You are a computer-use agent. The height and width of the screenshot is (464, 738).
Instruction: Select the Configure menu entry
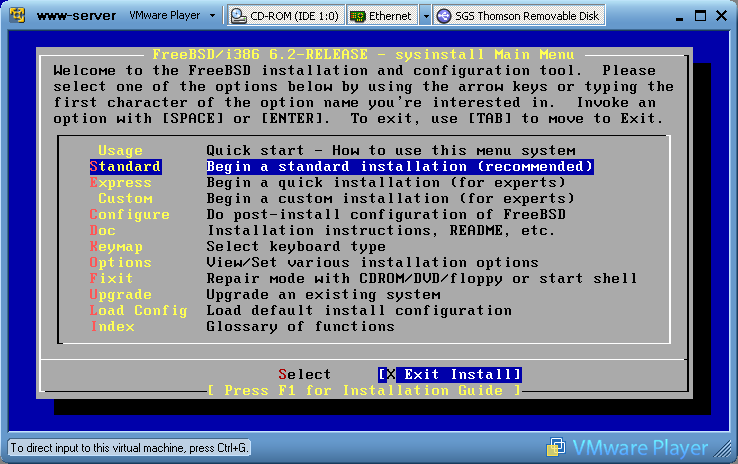point(129,215)
